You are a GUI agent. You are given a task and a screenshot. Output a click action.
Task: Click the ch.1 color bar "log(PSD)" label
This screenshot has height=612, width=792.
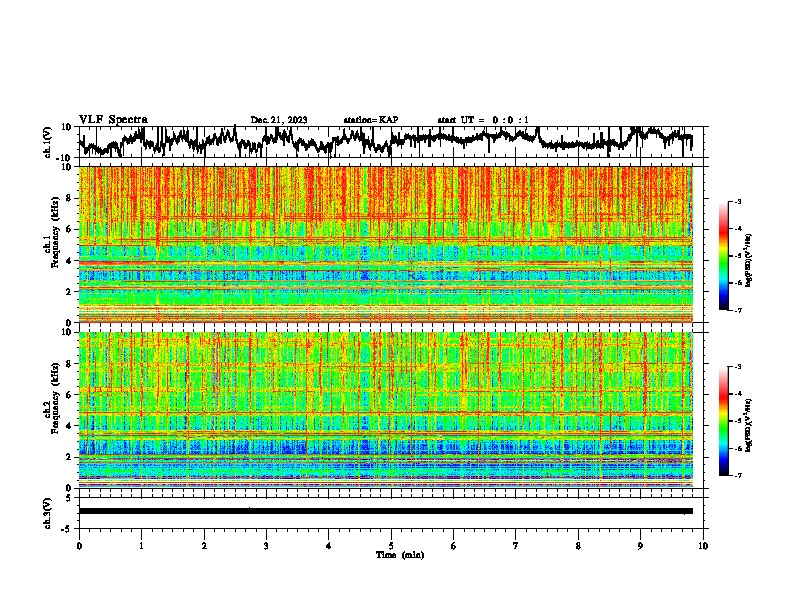(749, 261)
